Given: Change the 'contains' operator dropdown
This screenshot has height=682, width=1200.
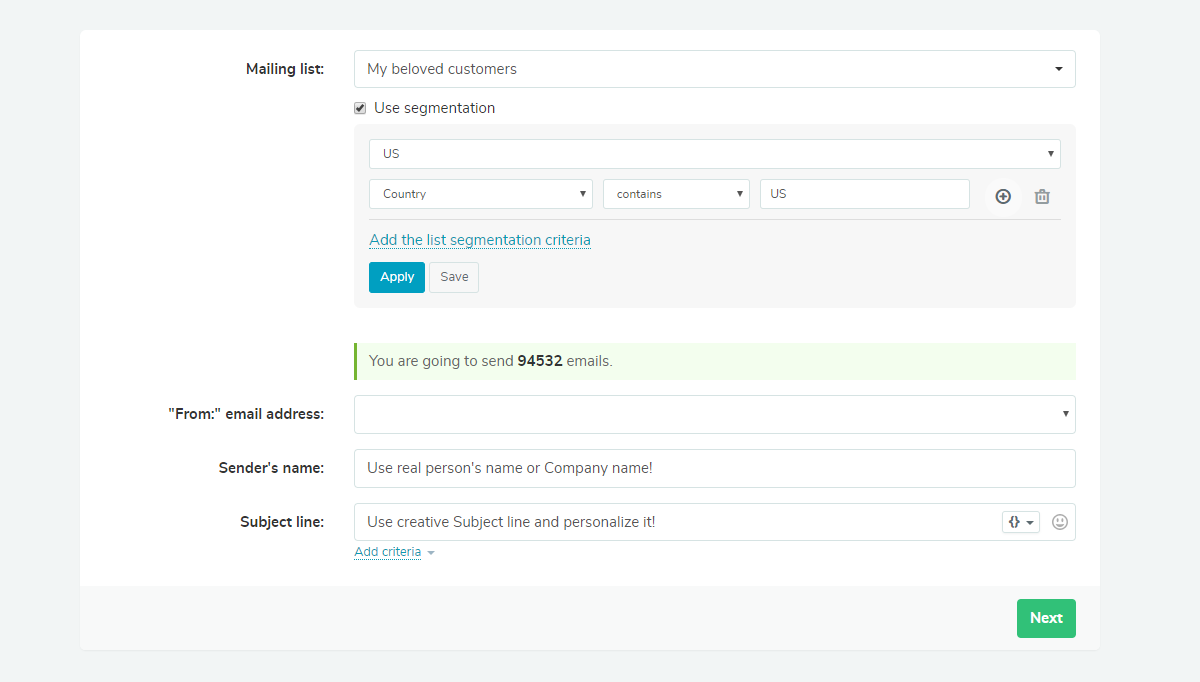Looking at the screenshot, I should pyautogui.click(x=676, y=194).
